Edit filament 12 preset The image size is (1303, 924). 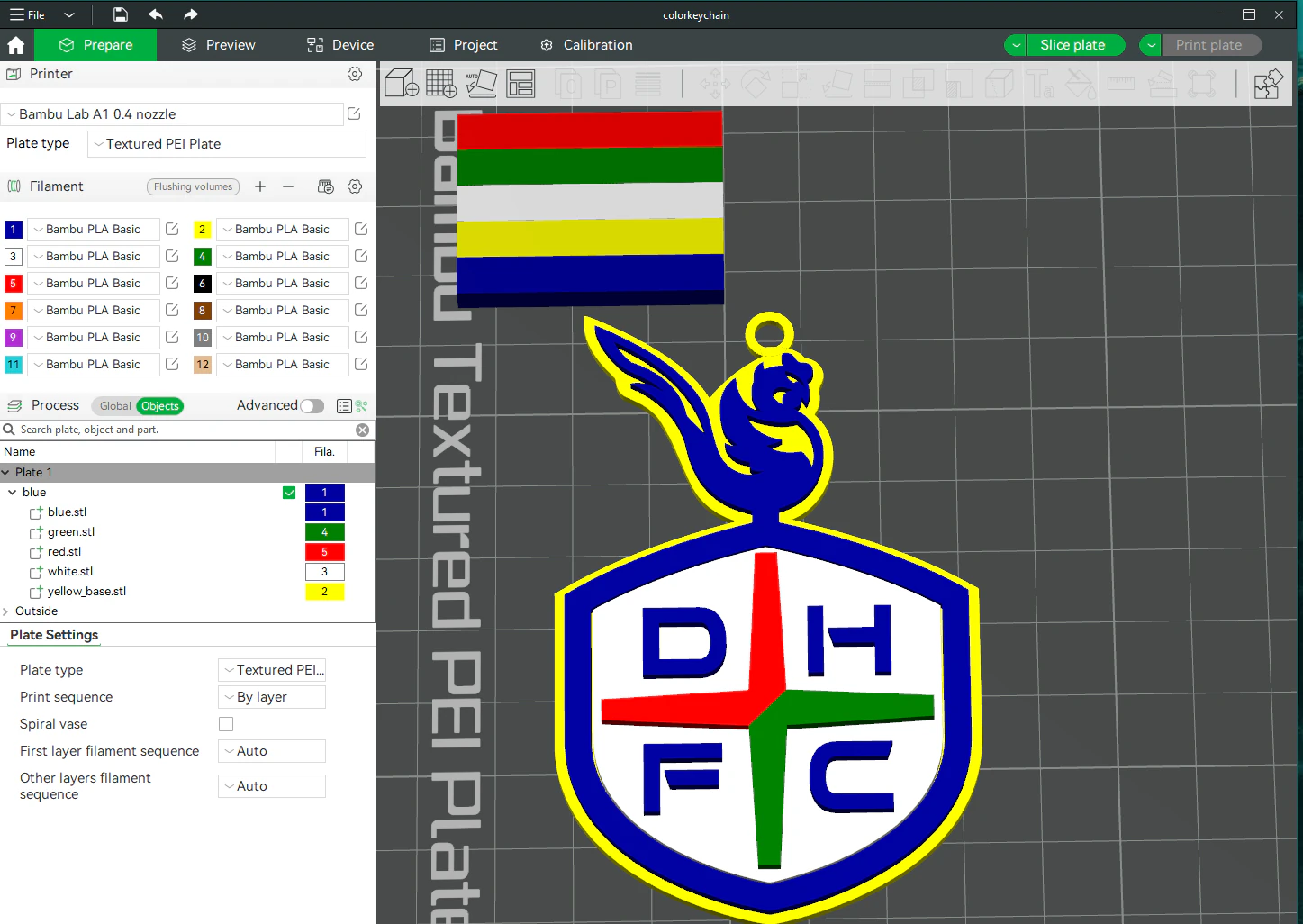click(x=361, y=364)
